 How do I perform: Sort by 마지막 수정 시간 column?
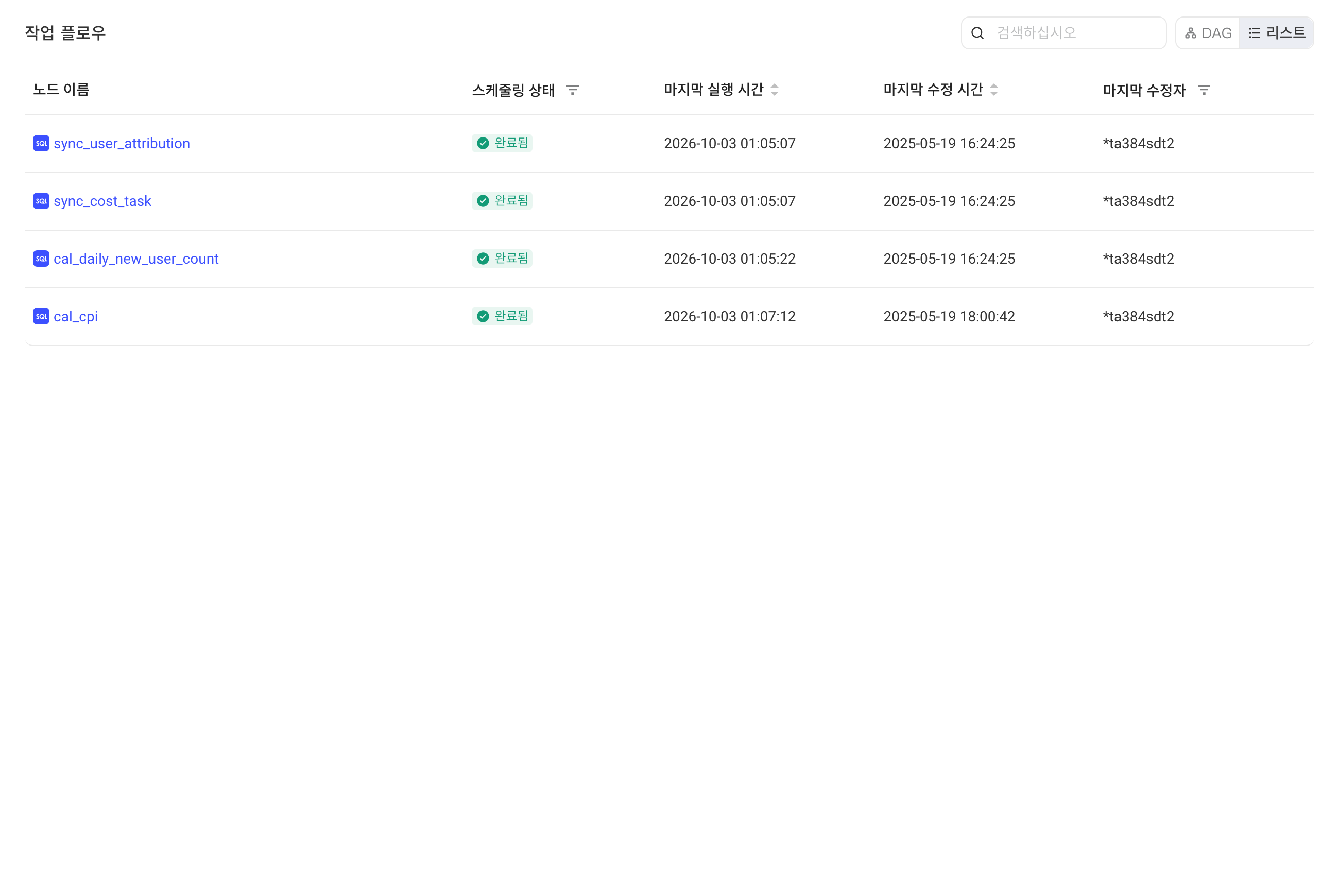coord(994,90)
